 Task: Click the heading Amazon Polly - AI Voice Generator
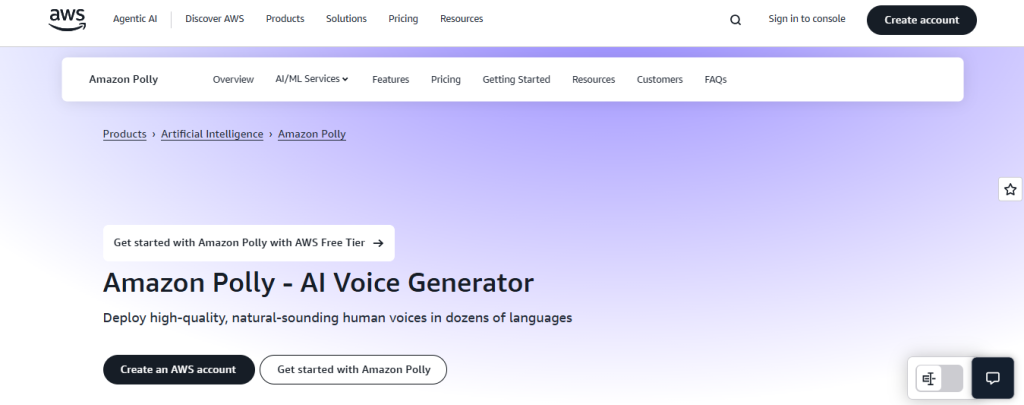coord(318,283)
